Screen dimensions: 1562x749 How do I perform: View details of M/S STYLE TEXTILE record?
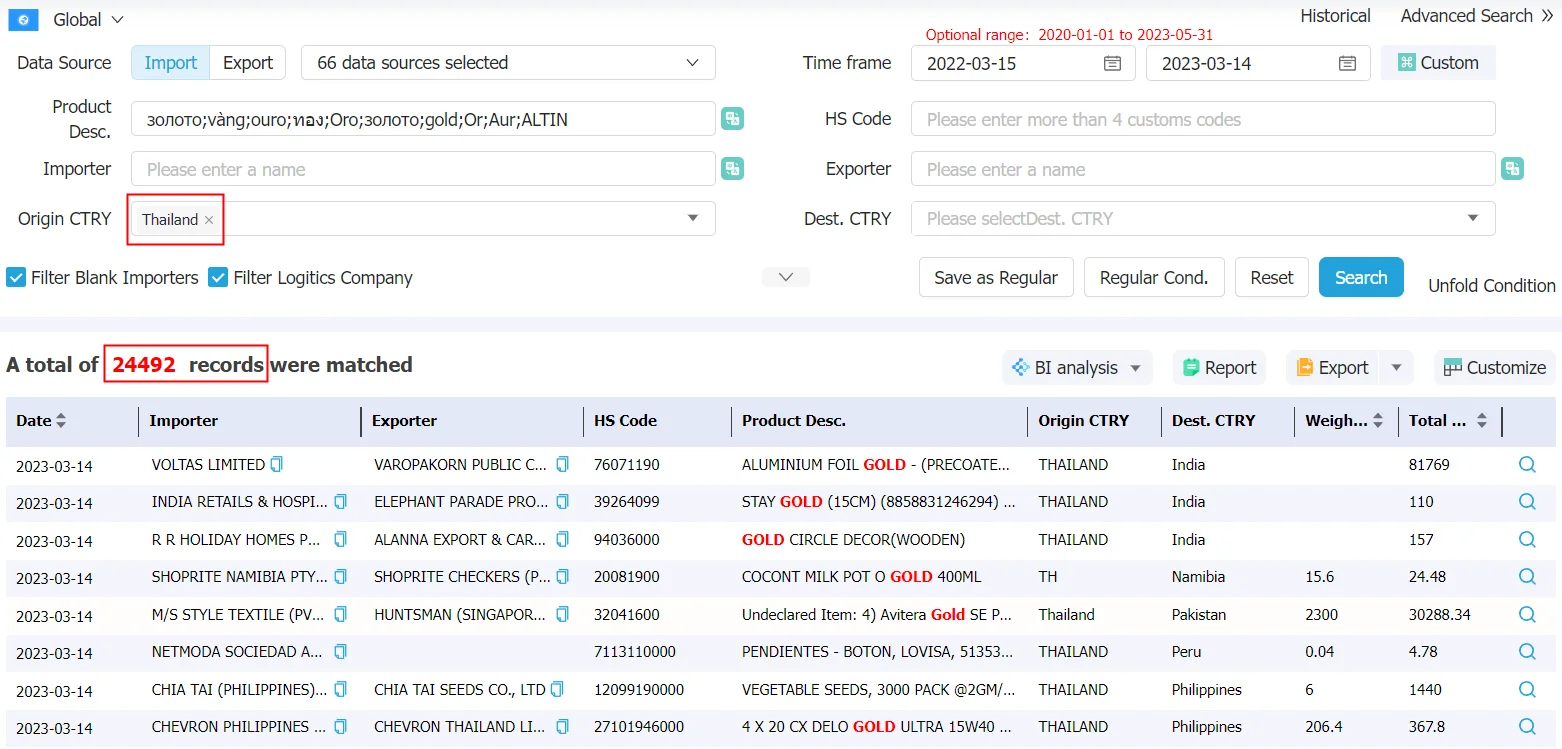[x=1527, y=614]
